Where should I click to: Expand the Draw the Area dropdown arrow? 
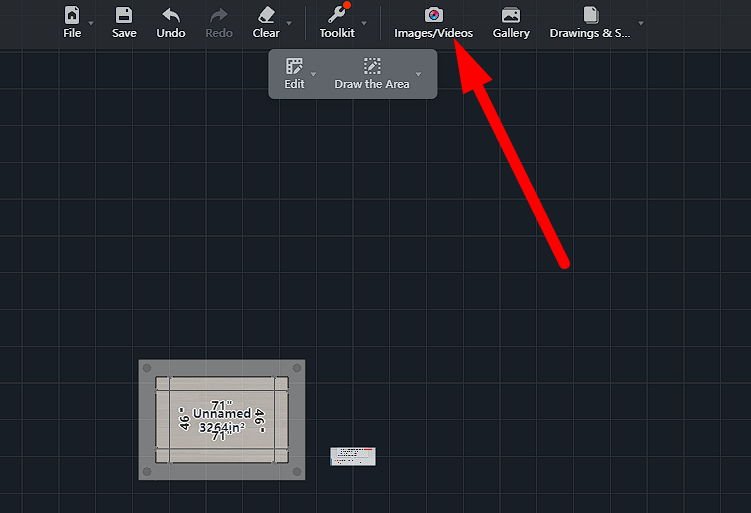[x=418, y=75]
